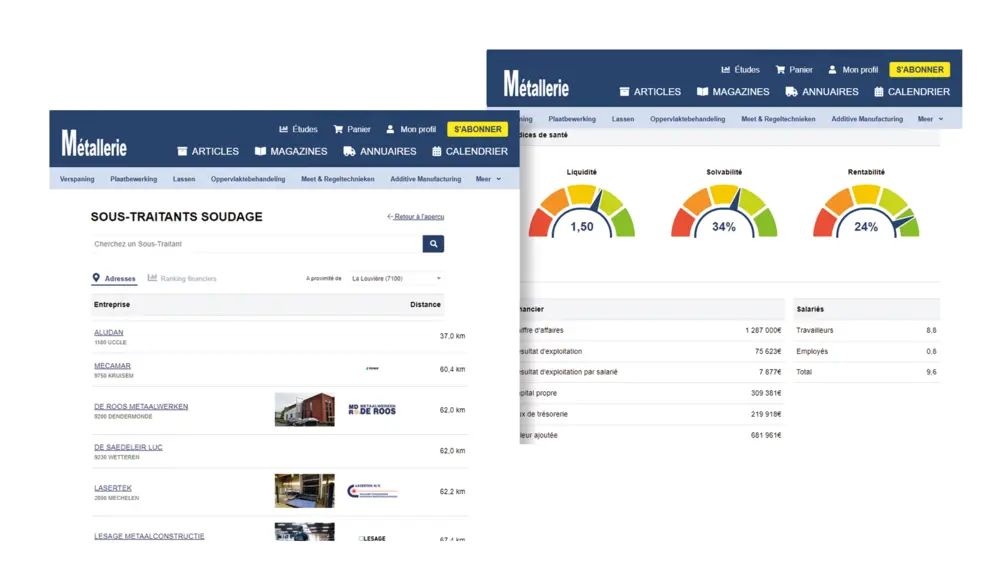
Task: Expand the Meer menu above the gauges
Action: coord(930,119)
